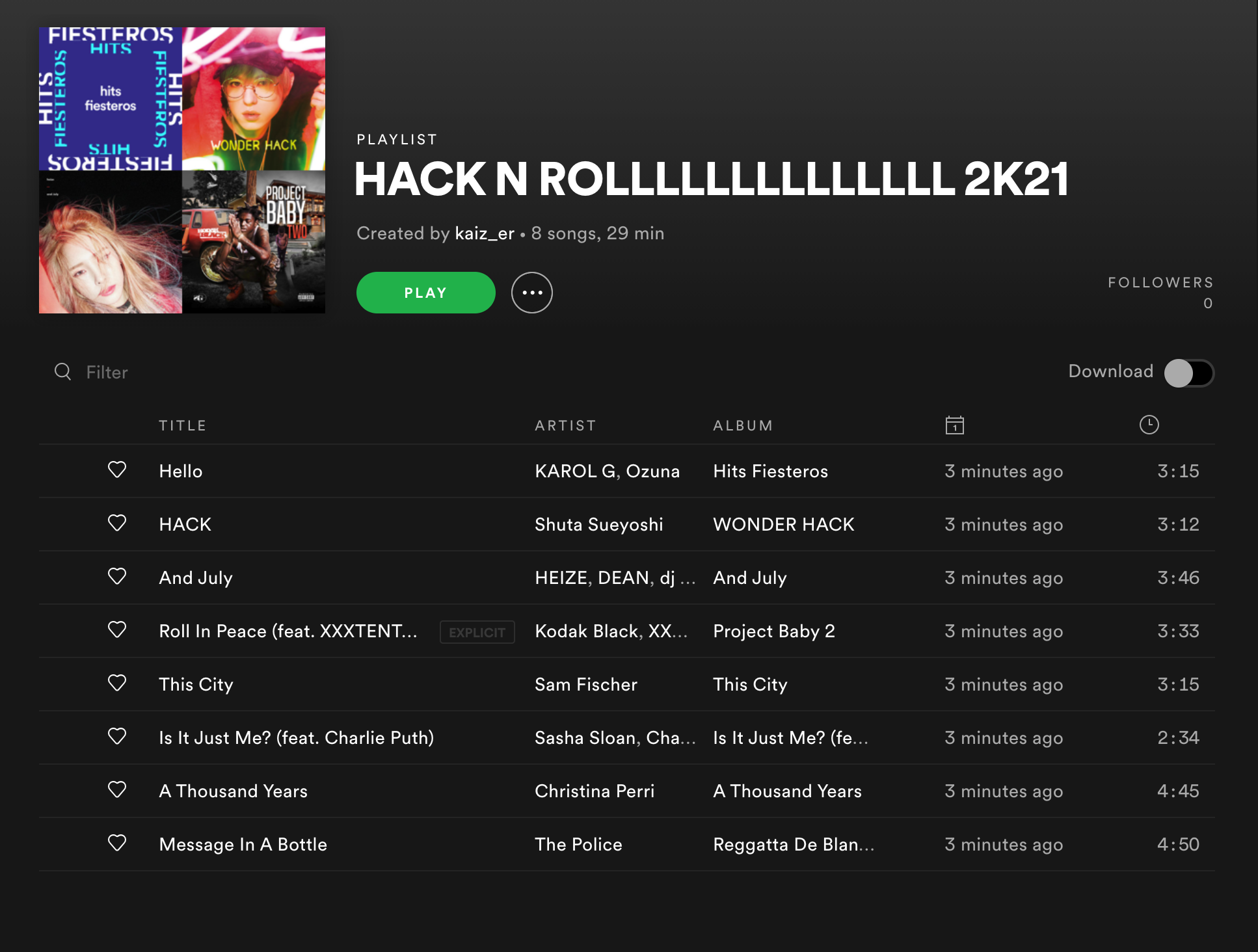Toggle the Download switch on
The height and width of the screenshot is (952, 1258).
[x=1189, y=373]
